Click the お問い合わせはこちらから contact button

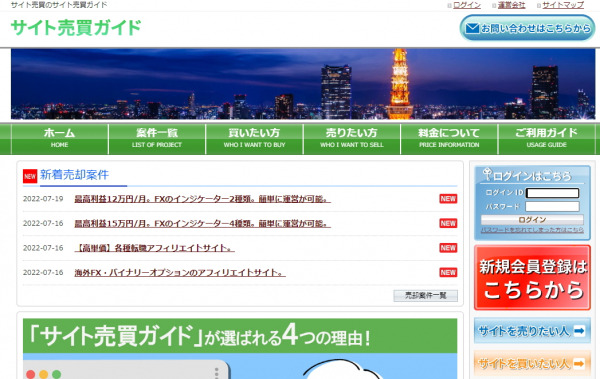527,28
